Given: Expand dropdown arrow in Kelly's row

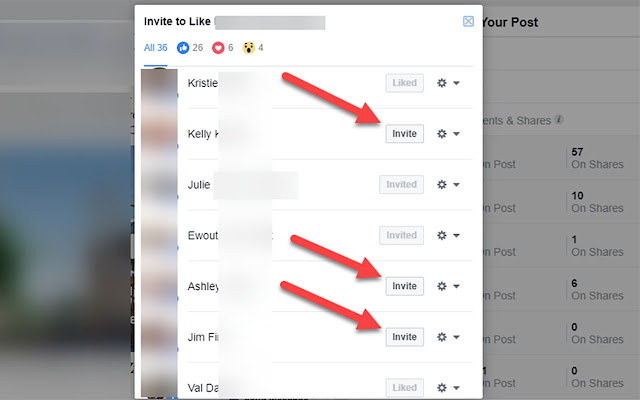Looking at the screenshot, I should [x=456, y=134].
